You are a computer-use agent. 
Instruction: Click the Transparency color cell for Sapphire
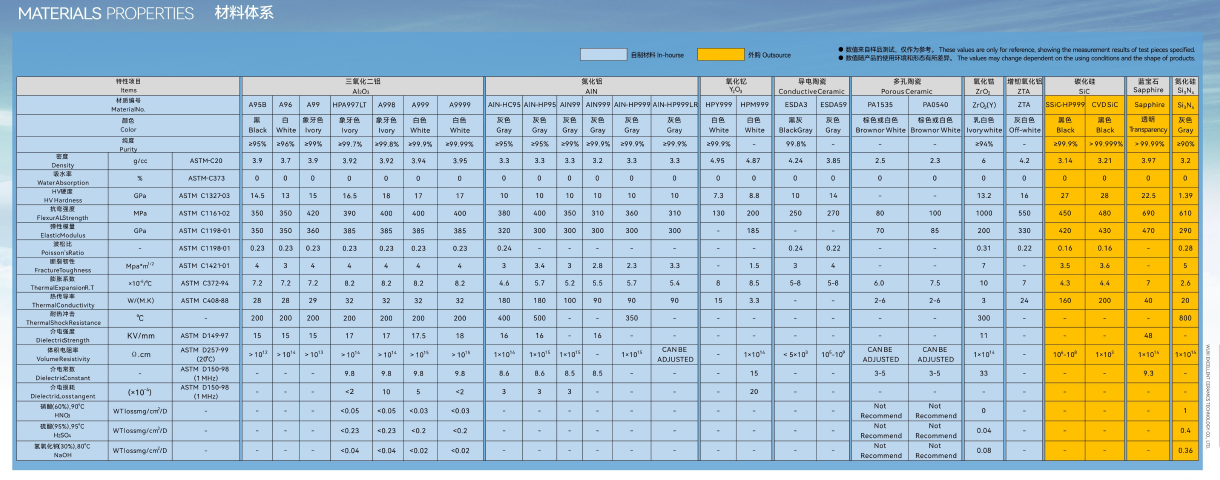point(1149,125)
